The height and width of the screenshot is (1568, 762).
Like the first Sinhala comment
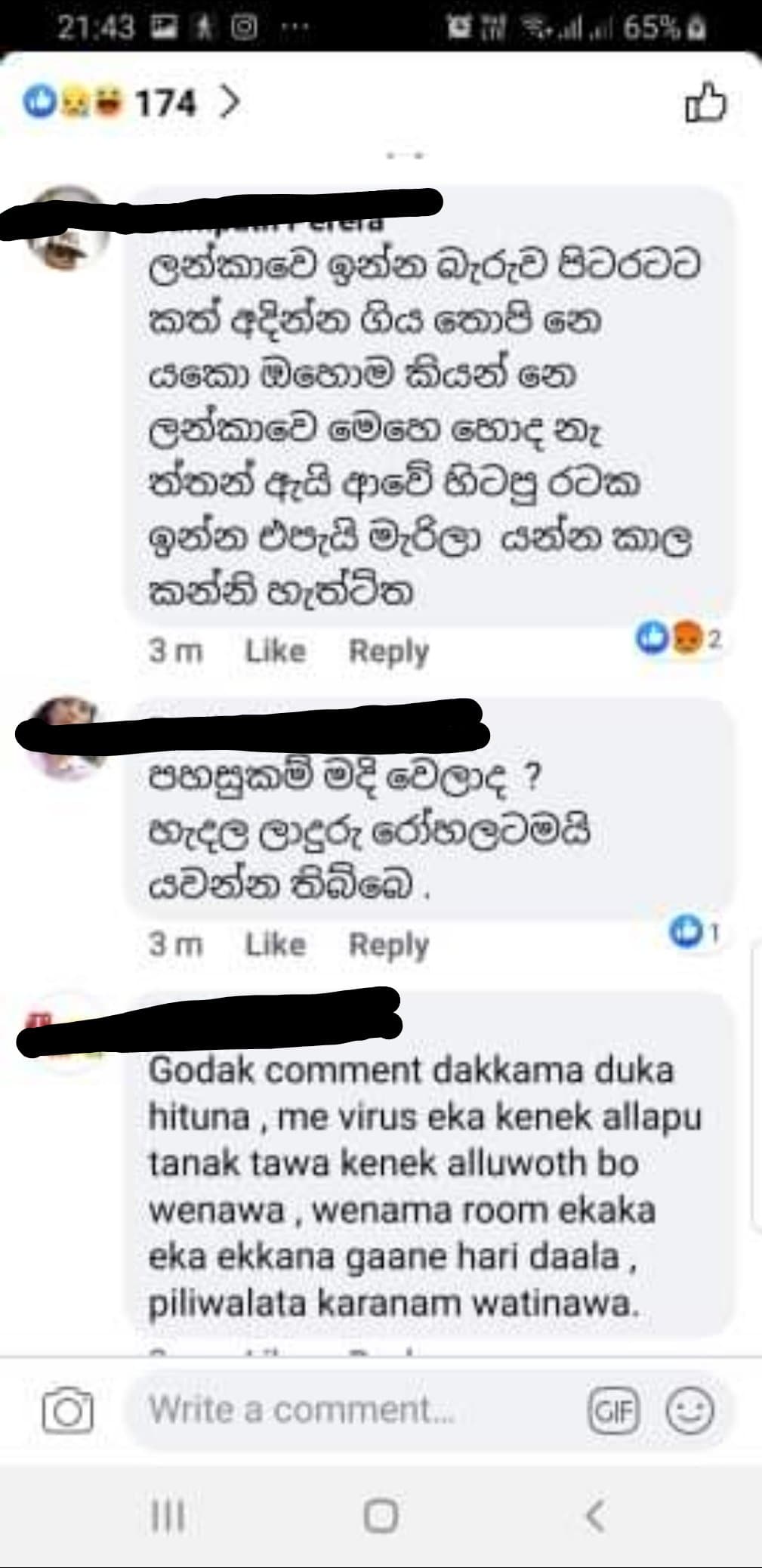click(275, 650)
